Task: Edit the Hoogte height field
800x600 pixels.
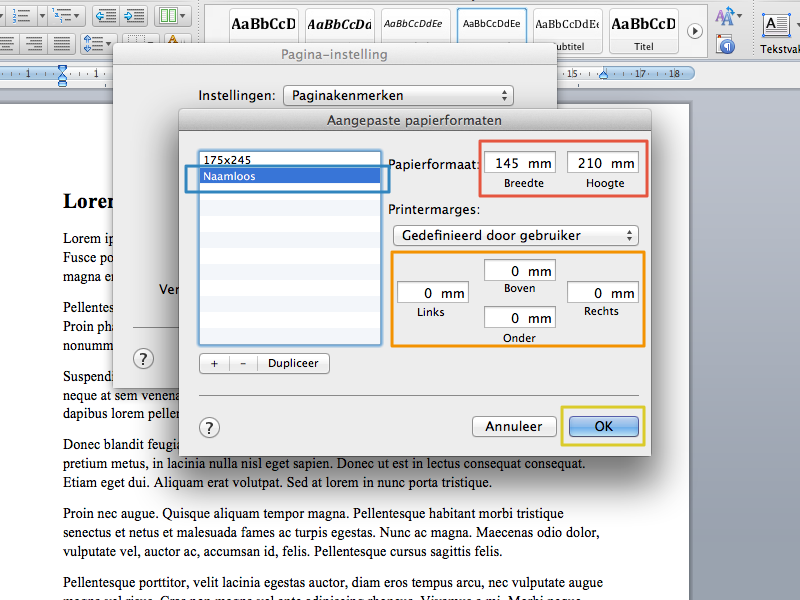Action: pyautogui.click(x=603, y=163)
